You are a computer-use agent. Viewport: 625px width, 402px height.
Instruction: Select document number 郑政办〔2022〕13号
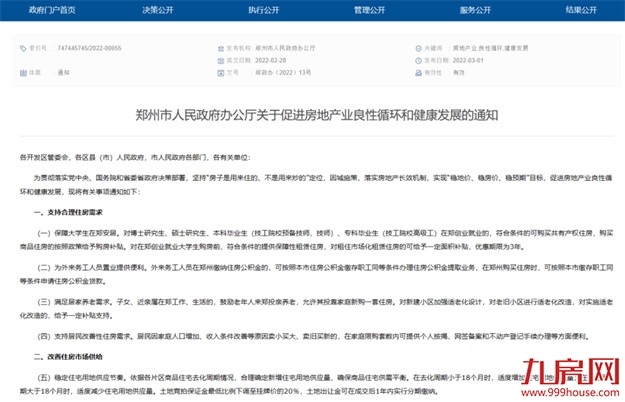pos(283,73)
